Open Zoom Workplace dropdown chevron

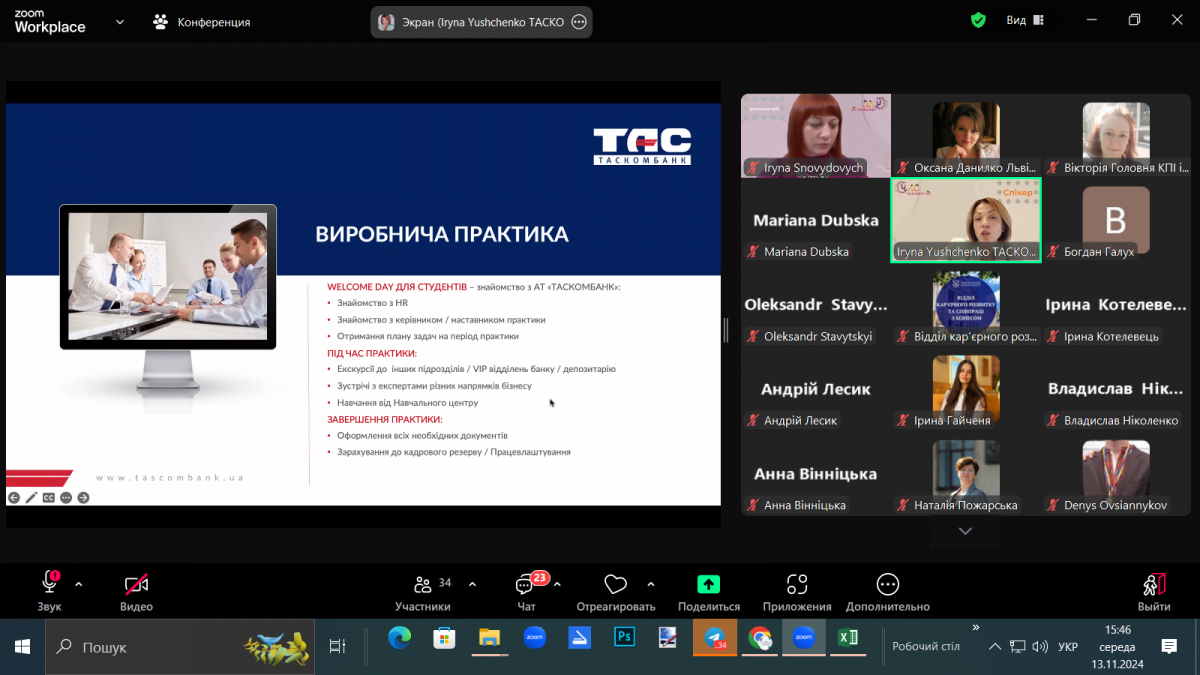(x=120, y=21)
